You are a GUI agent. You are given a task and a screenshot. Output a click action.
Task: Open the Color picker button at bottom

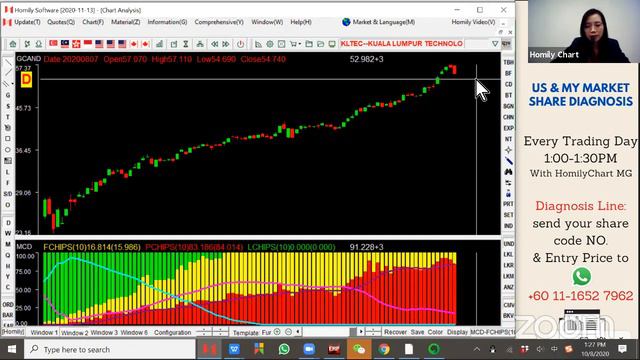coord(435,332)
